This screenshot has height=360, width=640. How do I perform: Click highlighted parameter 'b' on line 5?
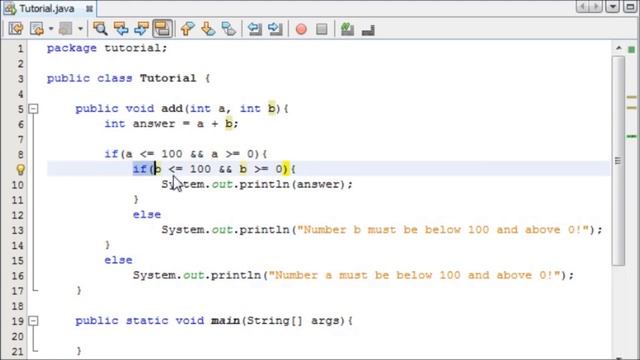(x=271, y=109)
